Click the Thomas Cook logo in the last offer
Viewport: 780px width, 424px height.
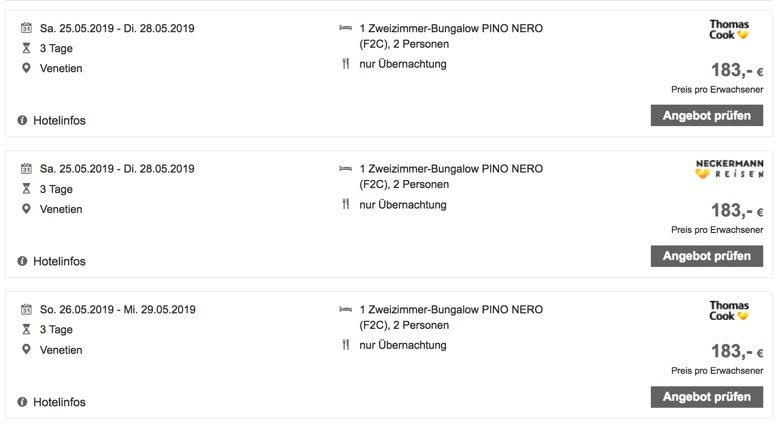(729, 311)
